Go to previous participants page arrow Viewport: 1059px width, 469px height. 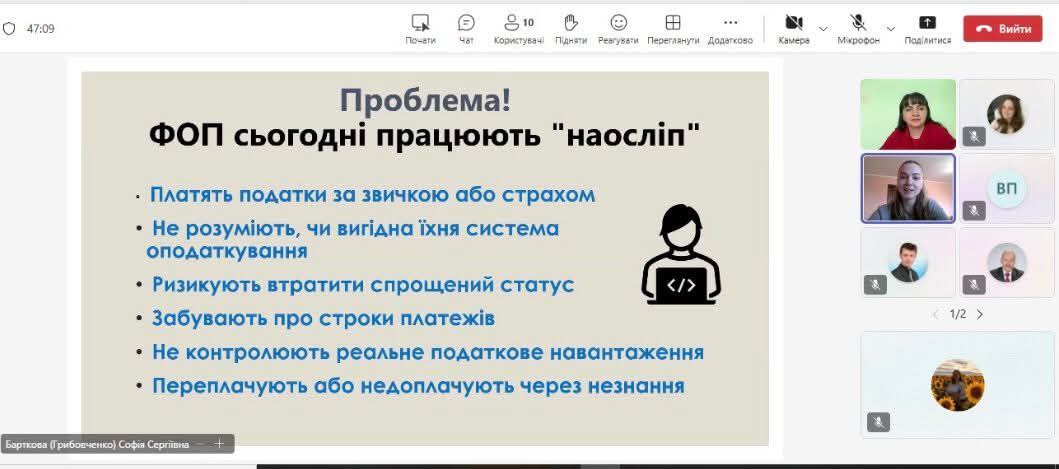(935, 314)
